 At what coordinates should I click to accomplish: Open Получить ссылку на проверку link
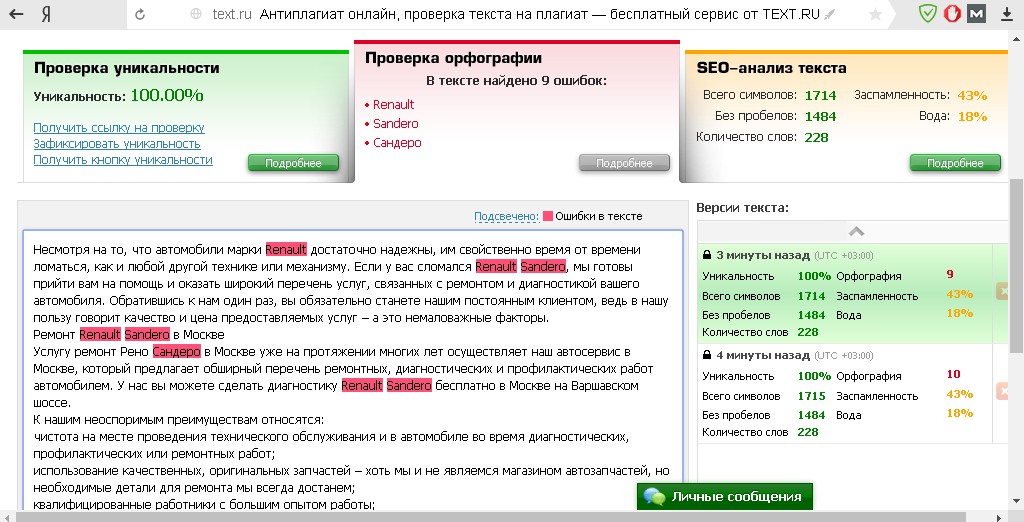point(119,128)
